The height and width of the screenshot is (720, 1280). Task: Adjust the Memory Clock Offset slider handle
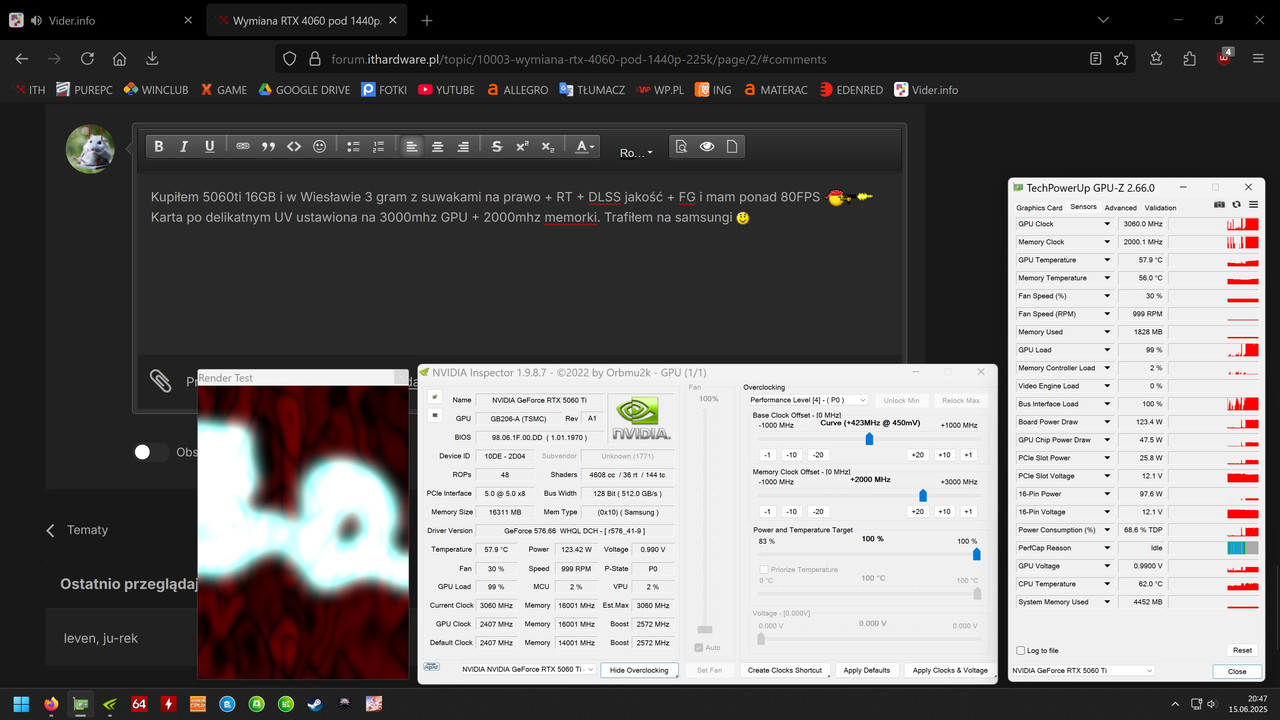pos(923,495)
